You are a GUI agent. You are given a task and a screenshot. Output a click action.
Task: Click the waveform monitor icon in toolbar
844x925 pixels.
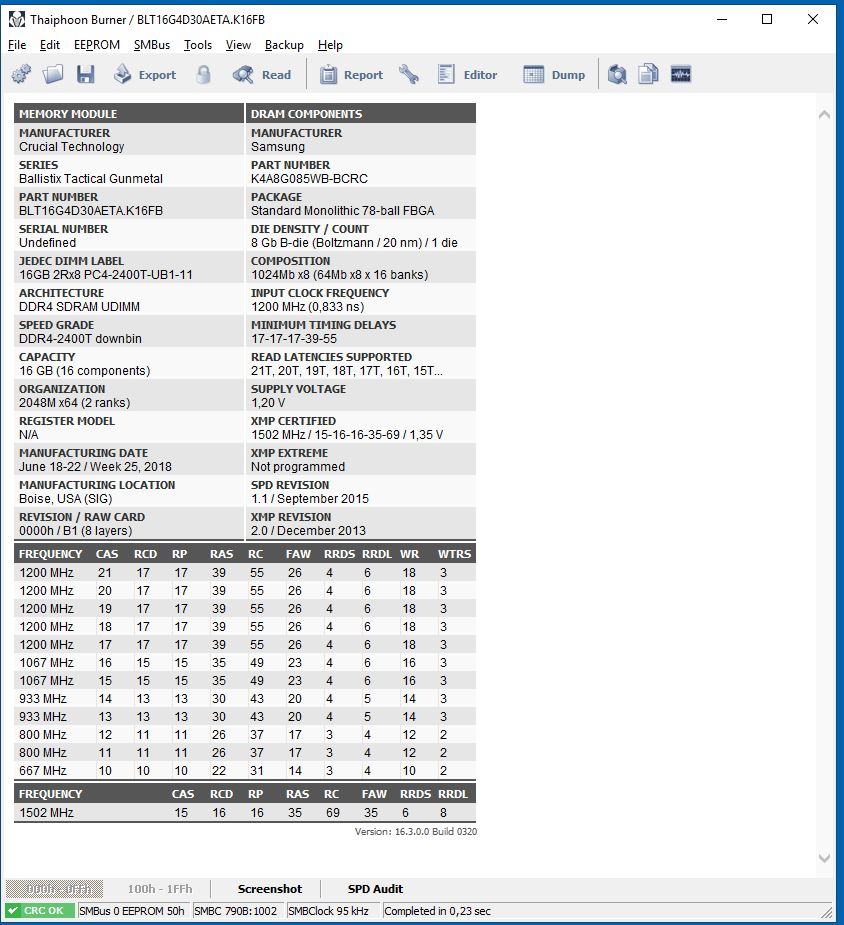681,74
